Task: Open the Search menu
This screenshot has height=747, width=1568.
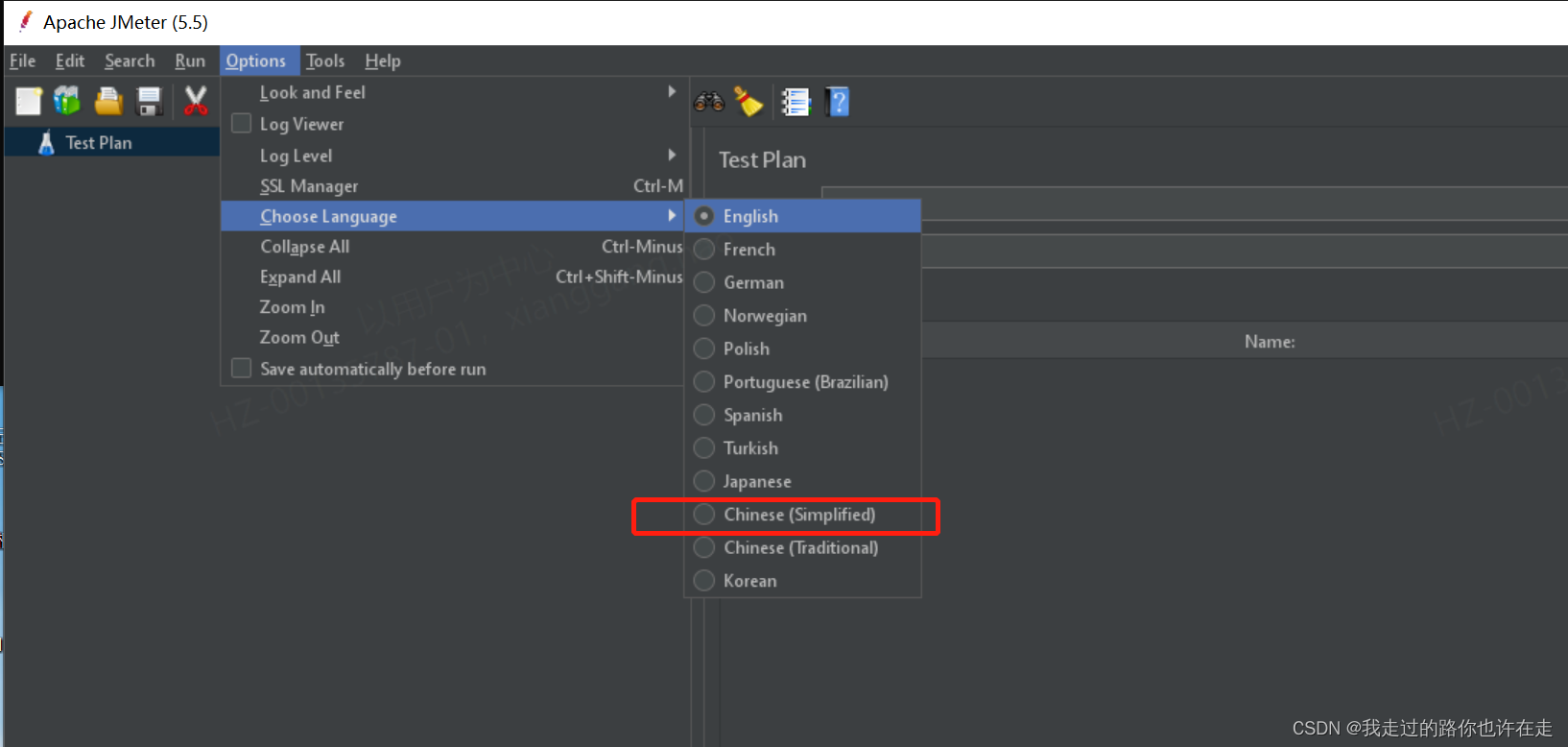Action: pyautogui.click(x=130, y=60)
